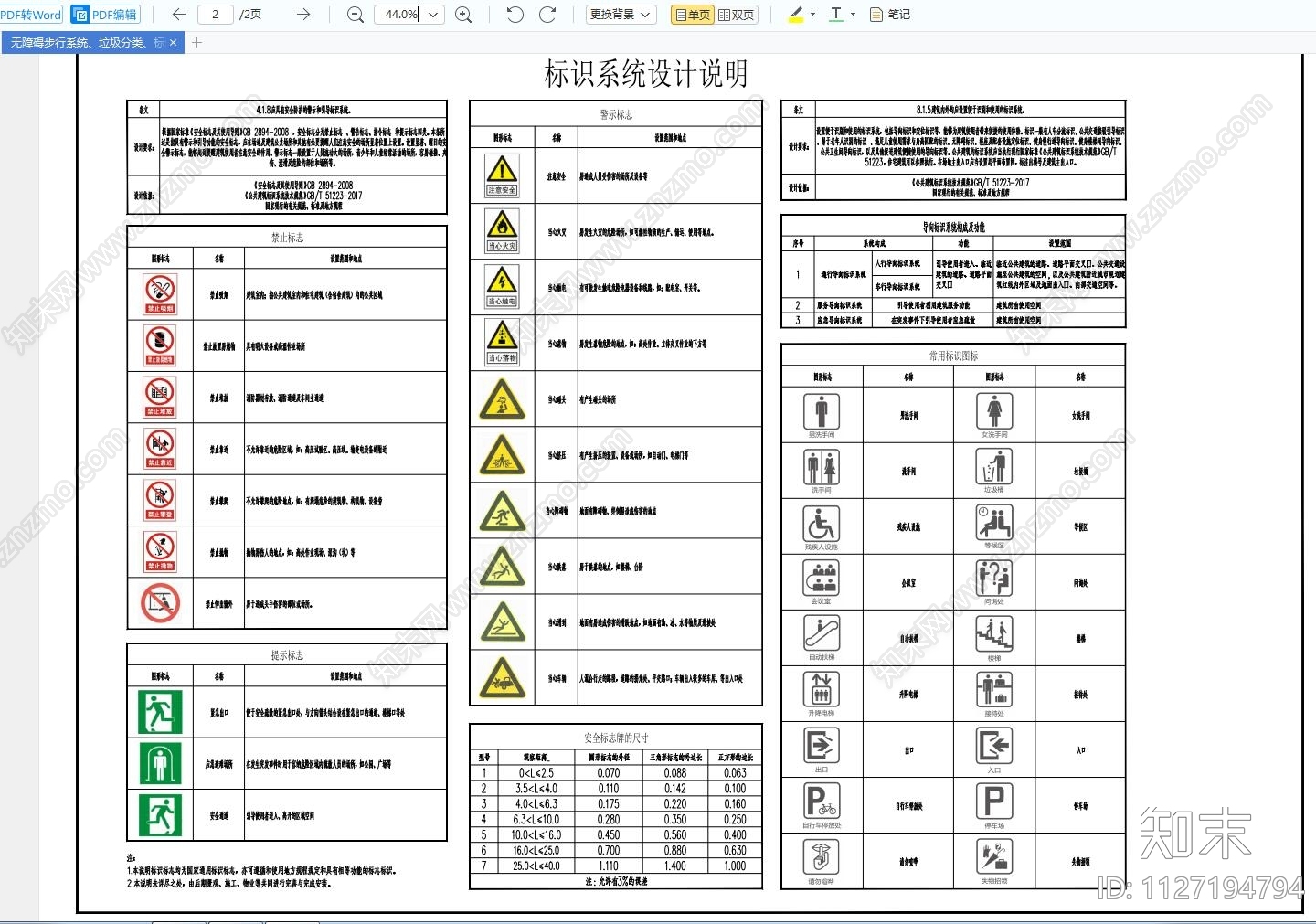Image resolution: width=1316 pixels, height=924 pixels.
Task: Switch to 双页 double page view
Action: point(737,15)
